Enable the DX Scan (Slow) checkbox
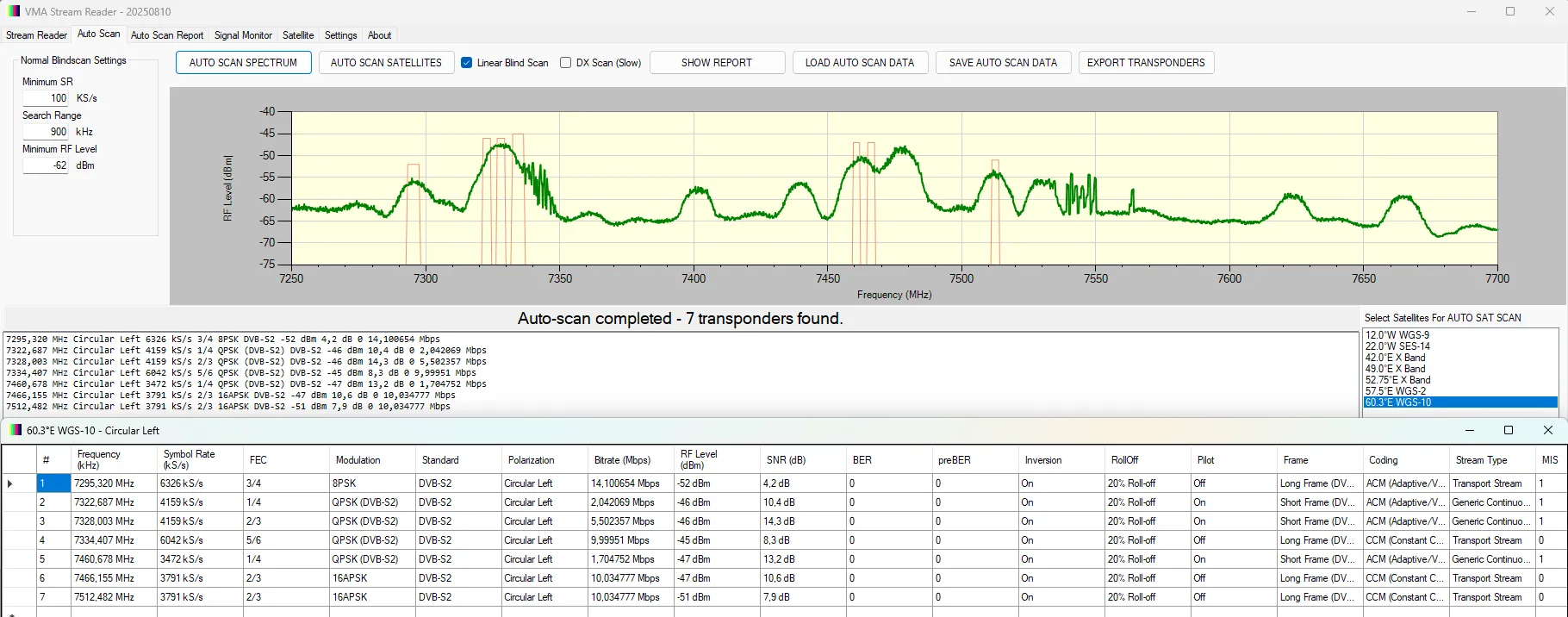 coord(566,63)
